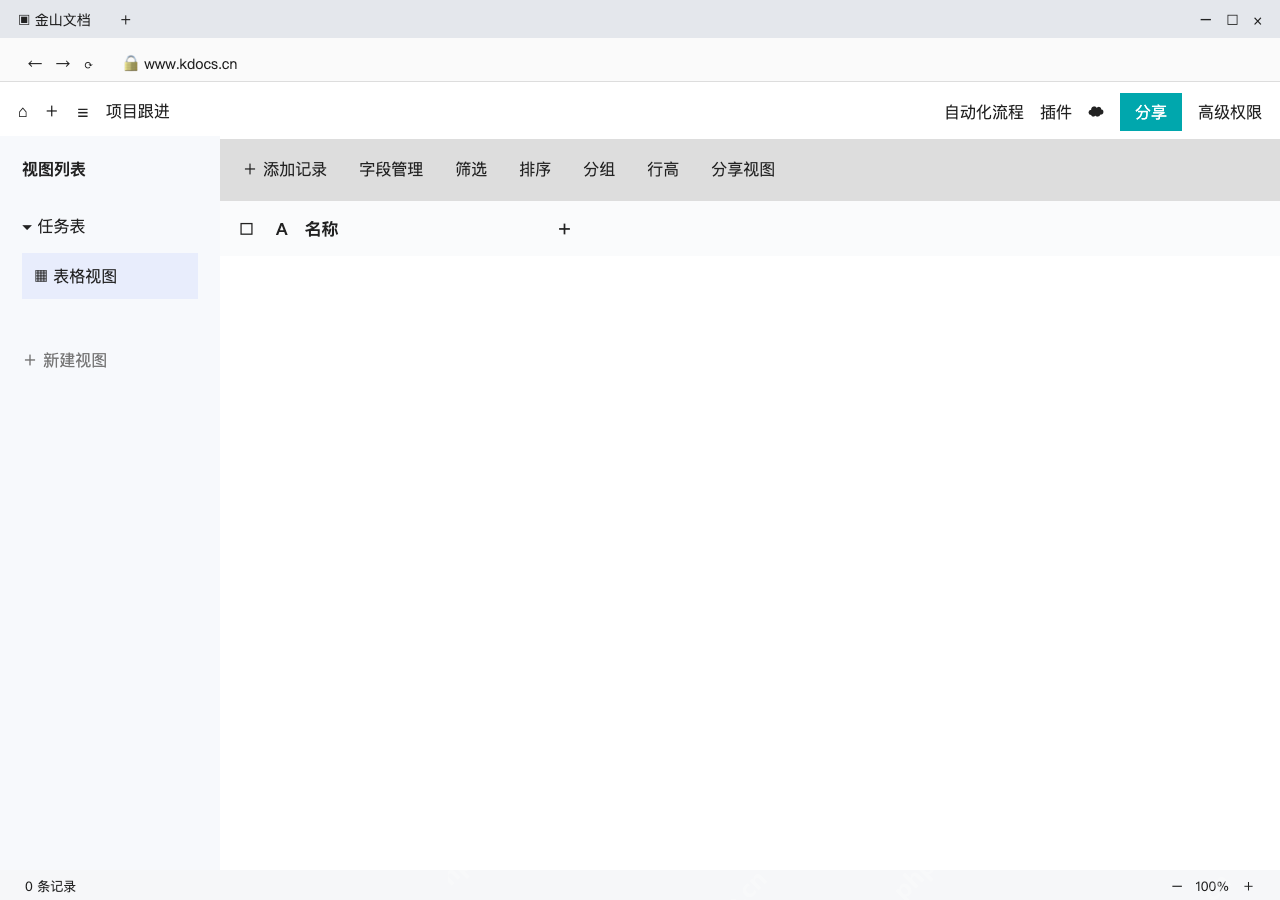This screenshot has height=900, width=1280.
Task: Open 字段管理
Action: coord(391,170)
